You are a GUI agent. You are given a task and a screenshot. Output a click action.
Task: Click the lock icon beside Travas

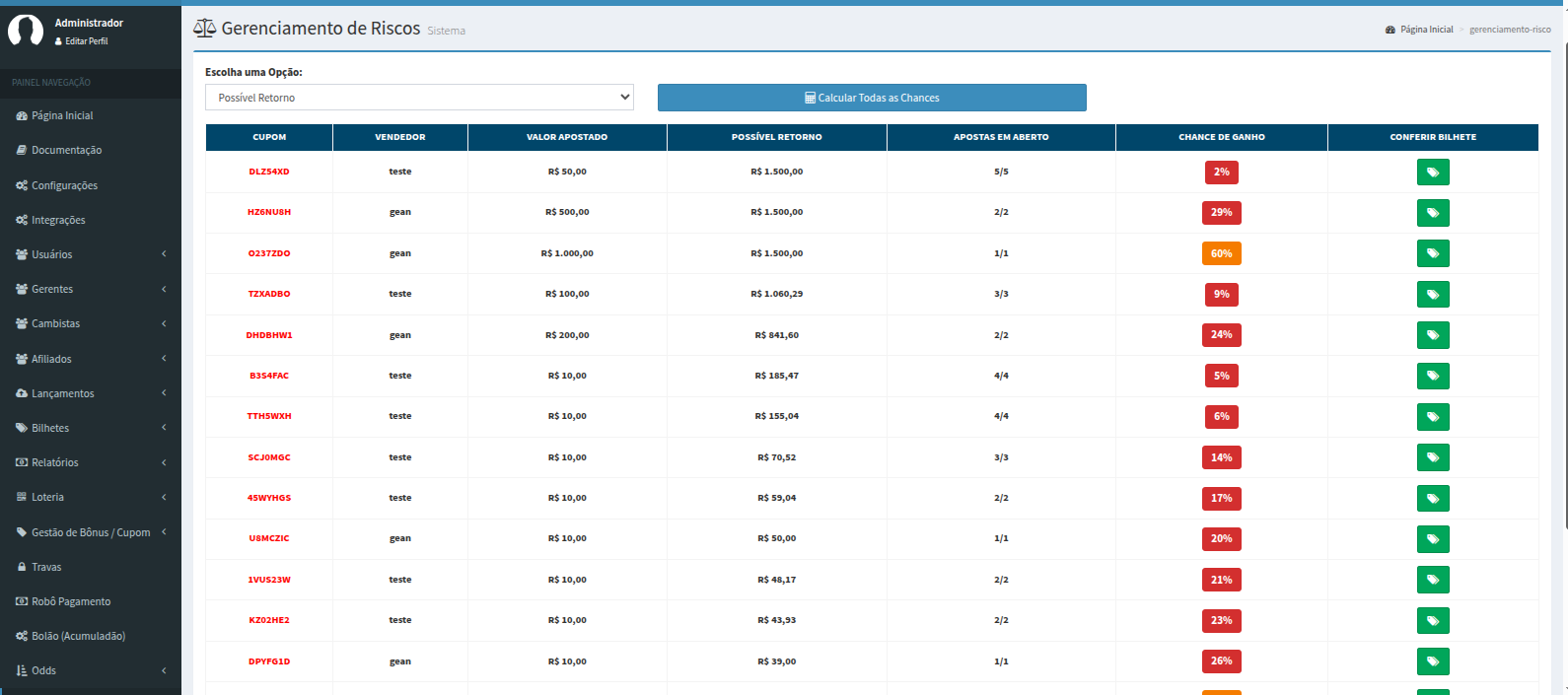coord(22,567)
